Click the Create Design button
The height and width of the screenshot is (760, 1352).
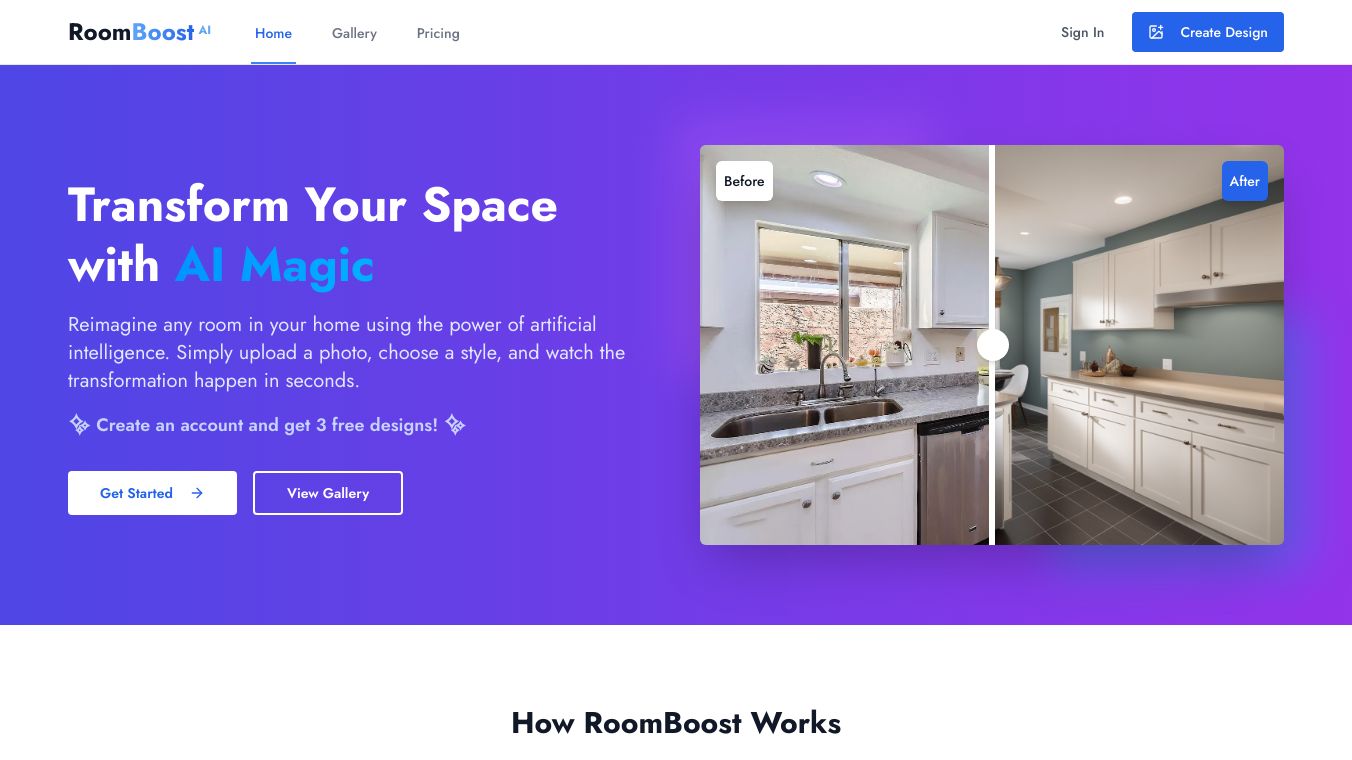click(x=1207, y=32)
